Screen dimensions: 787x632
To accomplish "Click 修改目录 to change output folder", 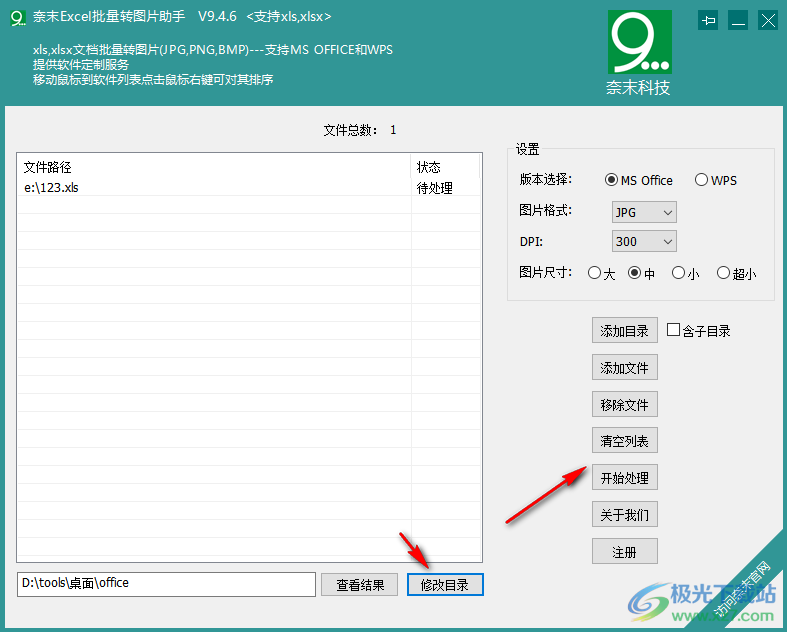I will pyautogui.click(x=445, y=585).
